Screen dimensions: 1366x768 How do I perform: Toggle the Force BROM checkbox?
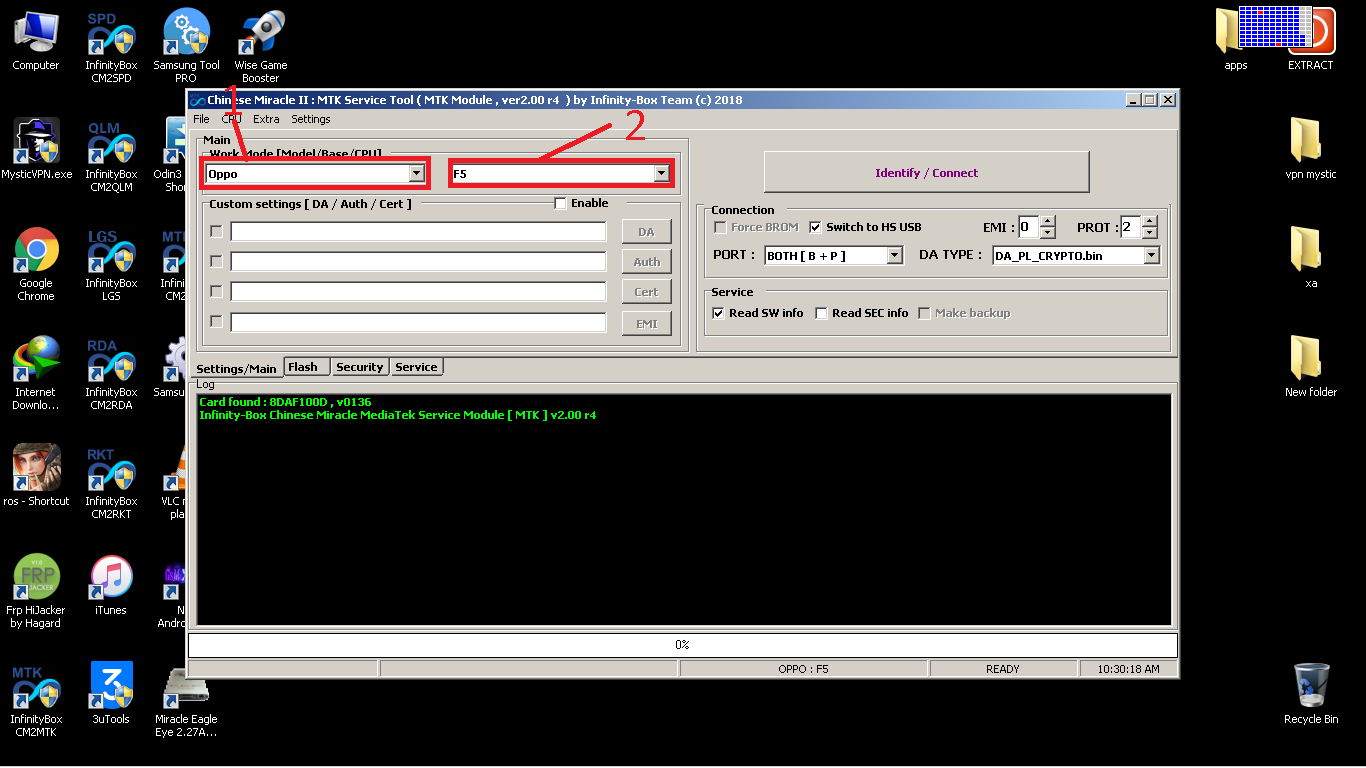720,227
